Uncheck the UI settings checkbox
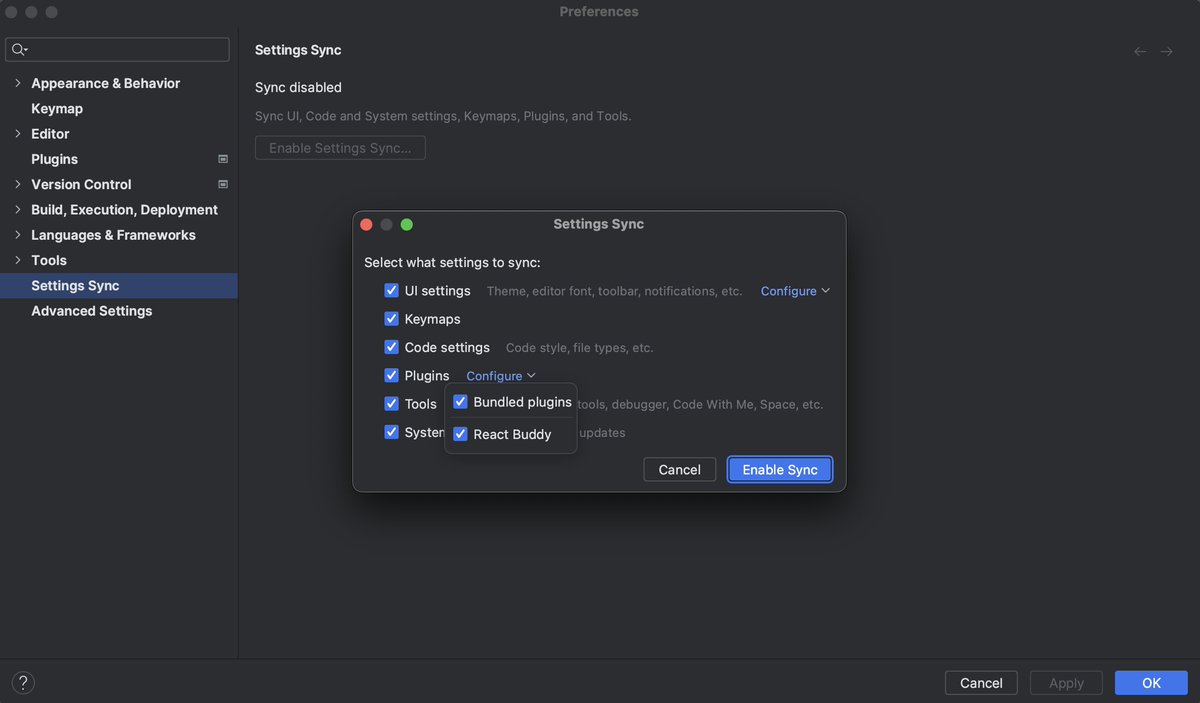 [x=392, y=290]
